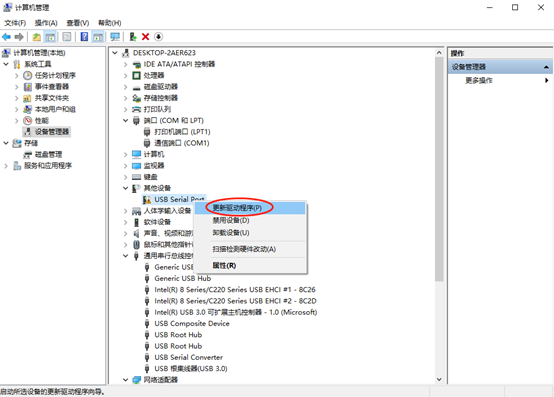Click the device list scrollbar down arrow
The width and height of the screenshot is (554, 397).
point(439,380)
